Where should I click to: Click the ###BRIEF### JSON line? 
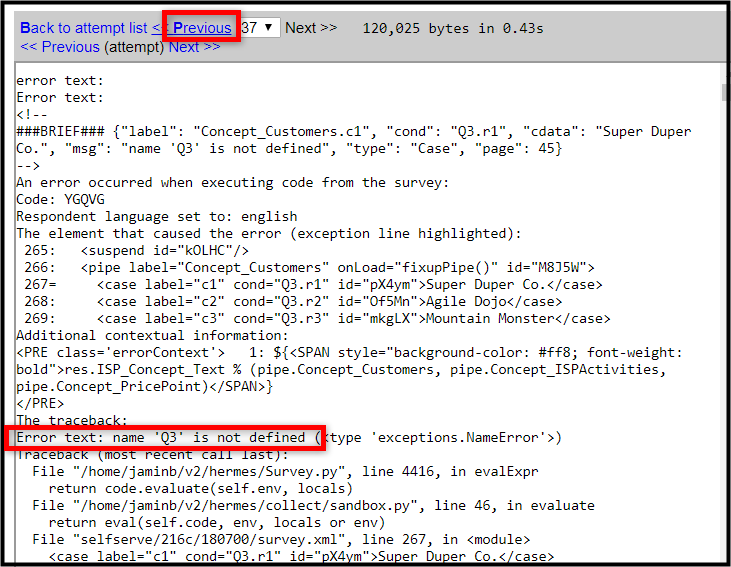coord(354,140)
